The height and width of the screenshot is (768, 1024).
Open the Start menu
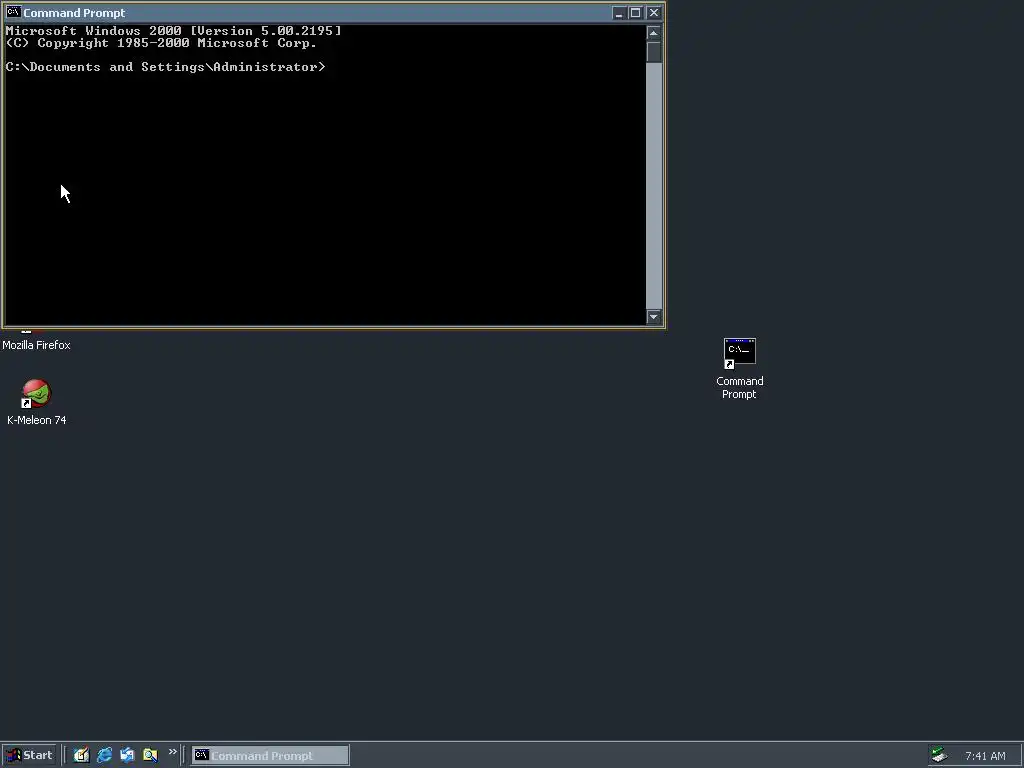(x=29, y=755)
